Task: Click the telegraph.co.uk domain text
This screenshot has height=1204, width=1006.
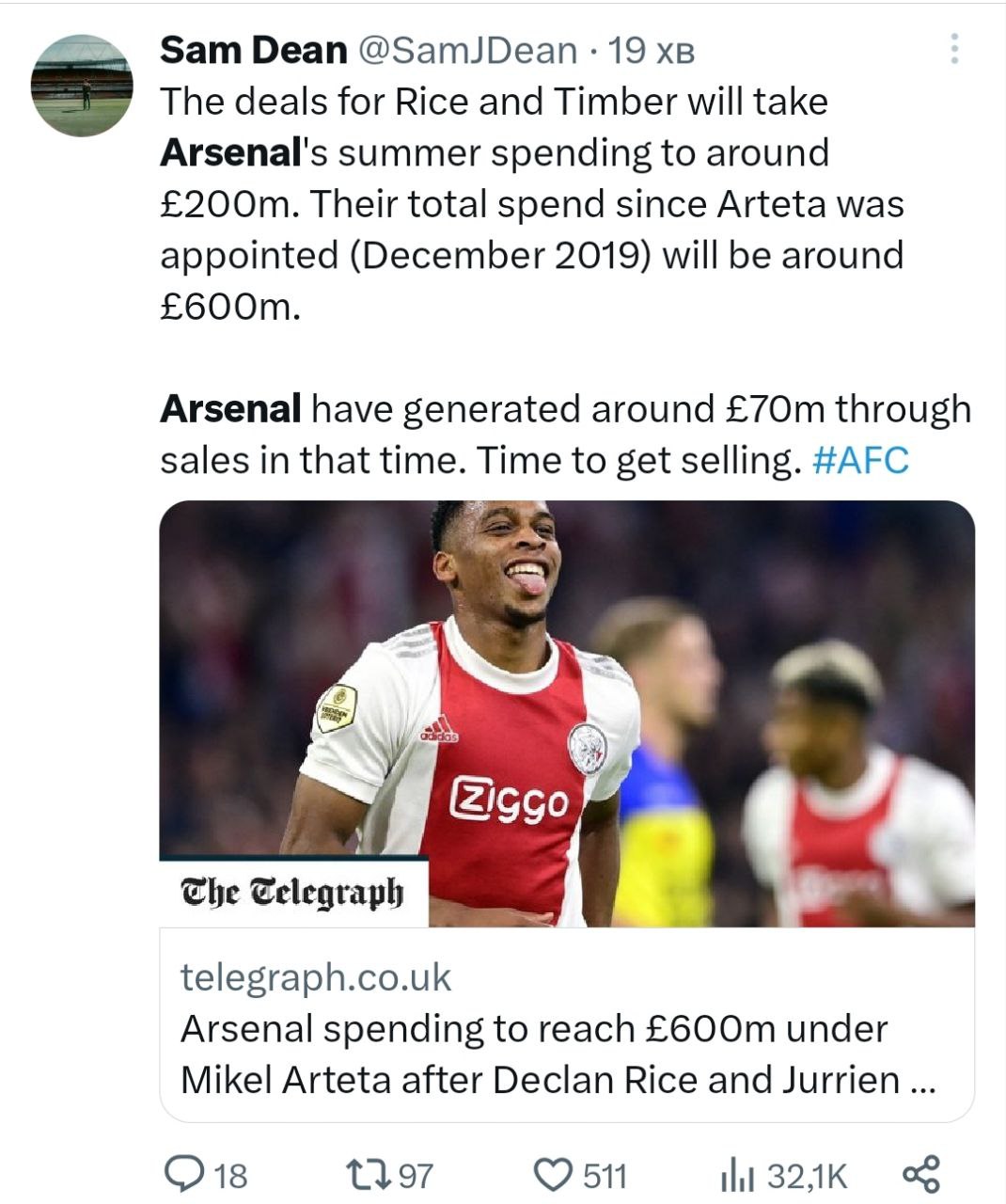Action: tap(316, 977)
